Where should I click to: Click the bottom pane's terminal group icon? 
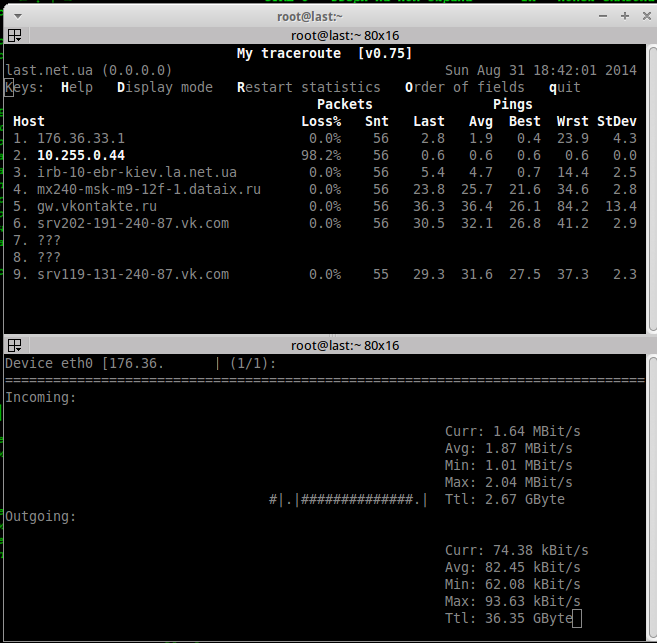[14, 346]
